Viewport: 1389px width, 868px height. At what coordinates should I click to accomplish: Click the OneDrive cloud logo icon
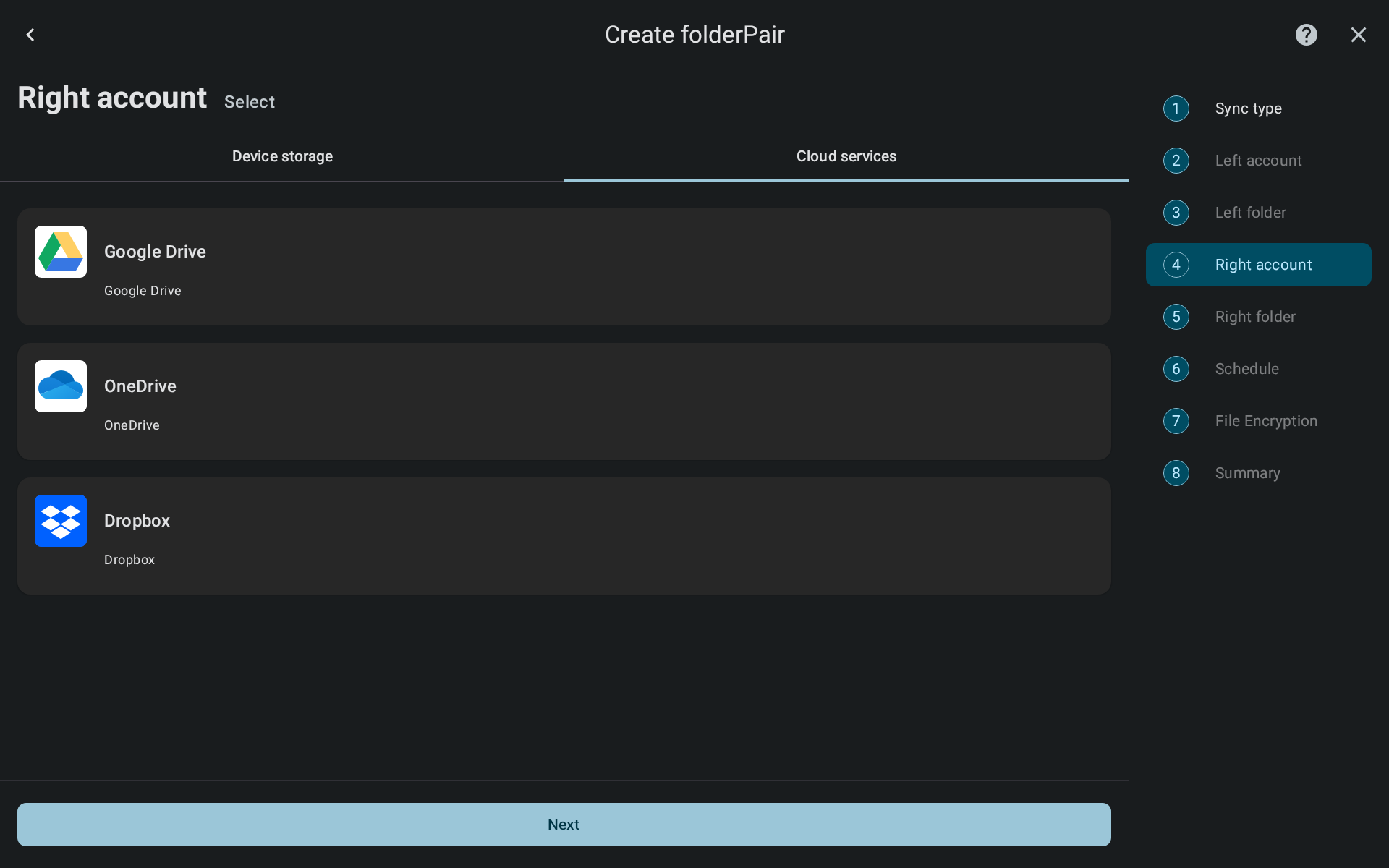61,386
